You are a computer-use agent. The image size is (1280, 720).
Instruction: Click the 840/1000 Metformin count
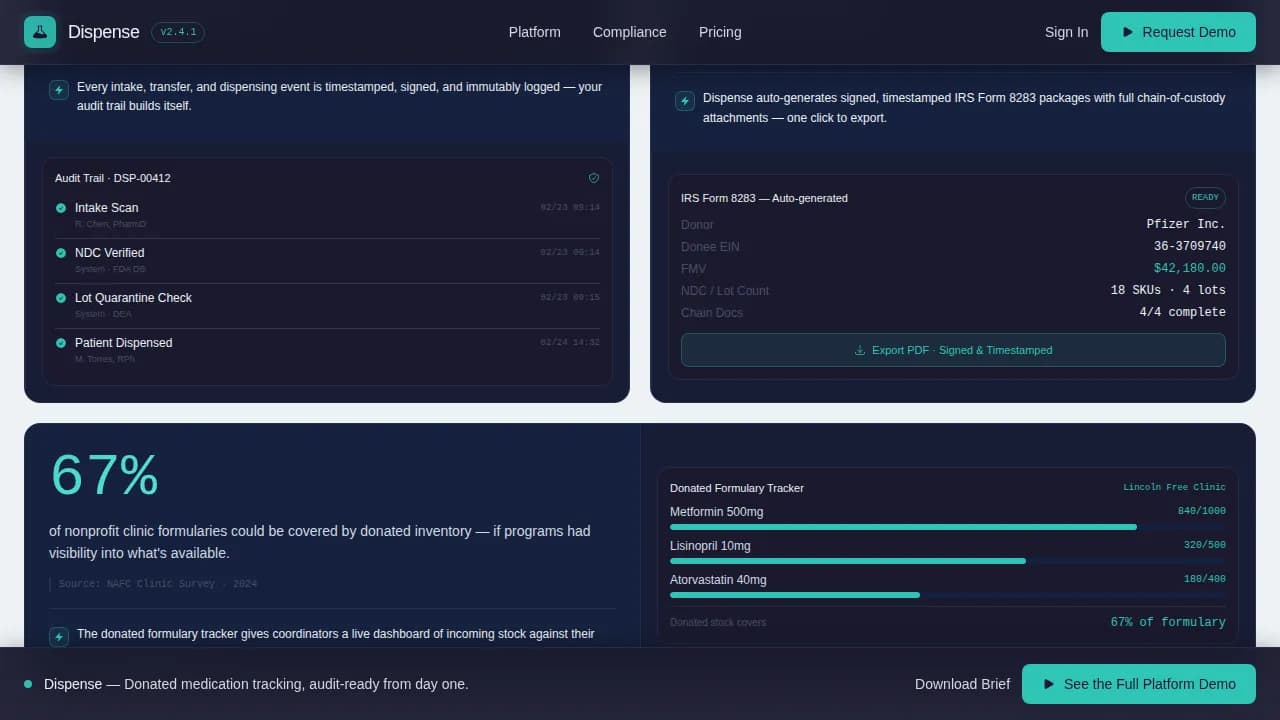1202,511
